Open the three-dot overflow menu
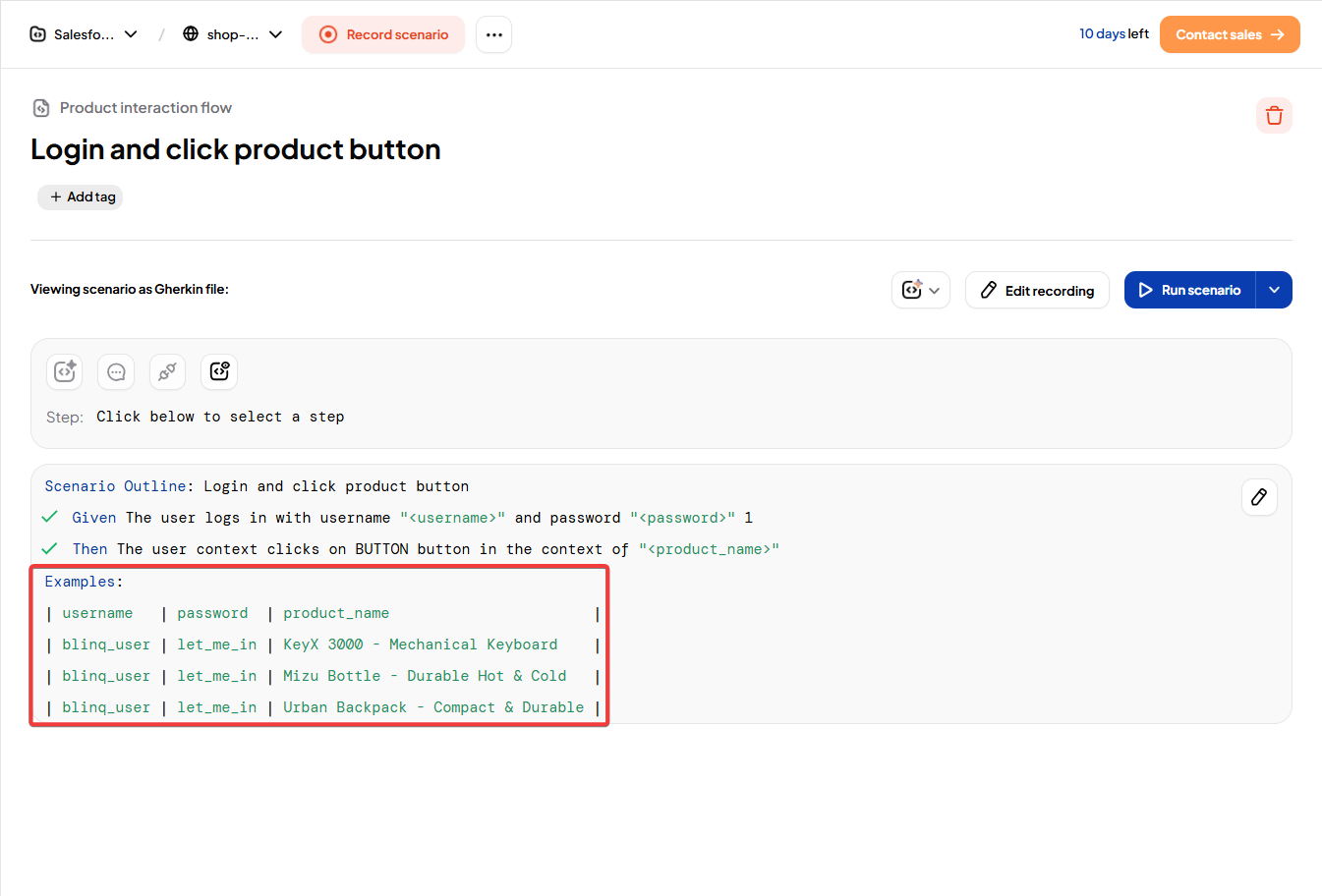Image resolution: width=1322 pixels, height=896 pixels. tap(493, 33)
